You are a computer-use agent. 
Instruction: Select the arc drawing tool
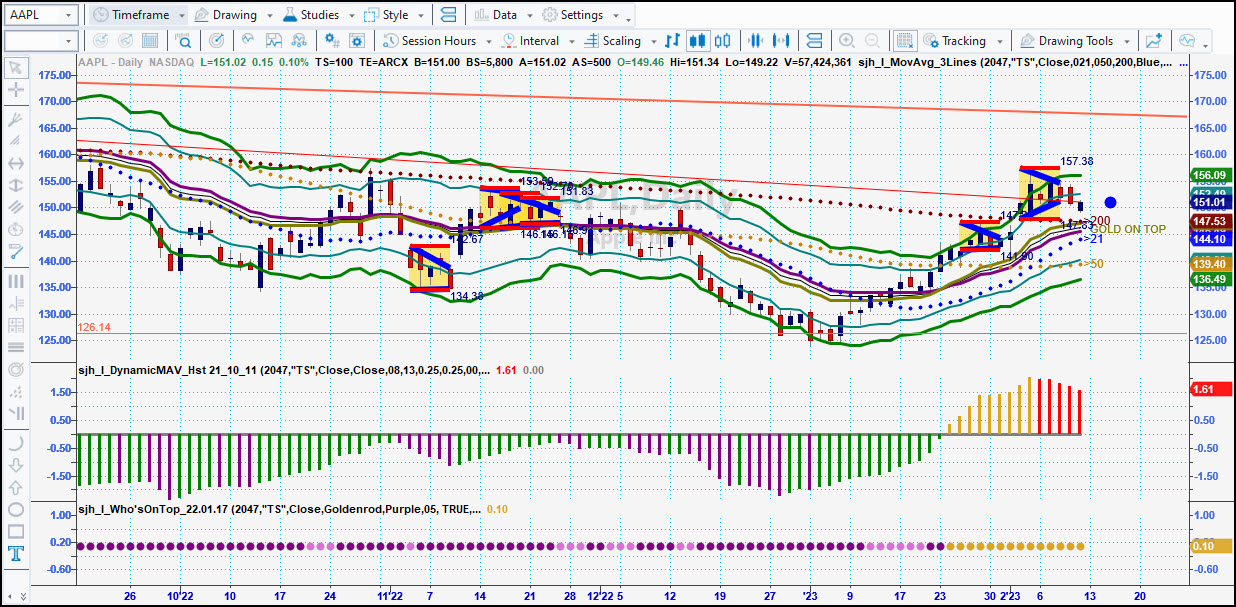click(x=15, y=444)
